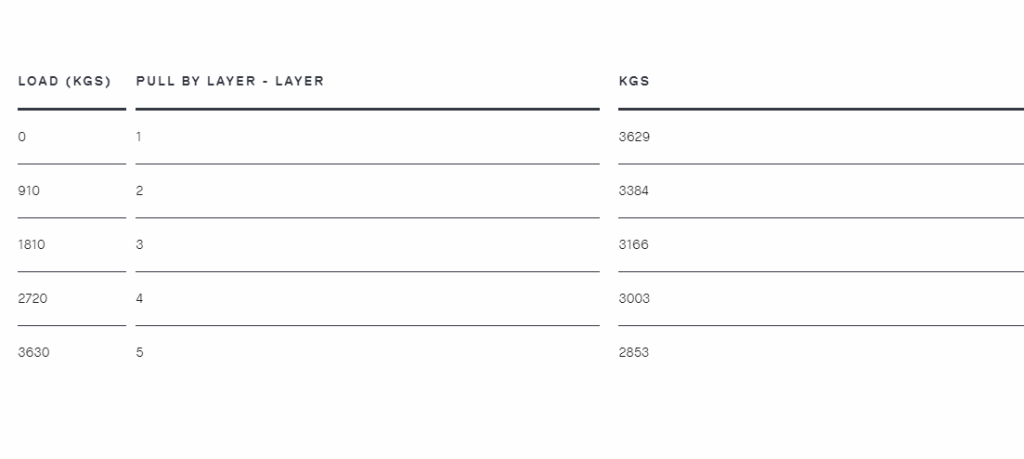Click layer number 2 cell
This screenshot has width=1024, height=459.
coord(139,191)
